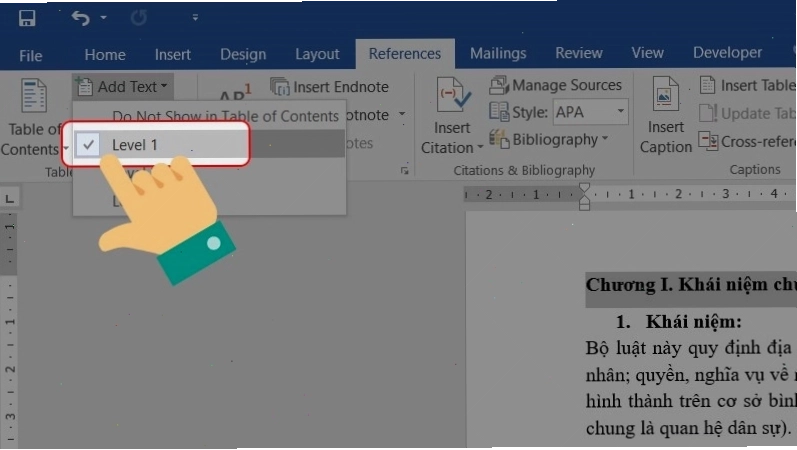Select Do Not Show in Table of Contents
This screenshot has width=797, height=450.
point(225,116)
